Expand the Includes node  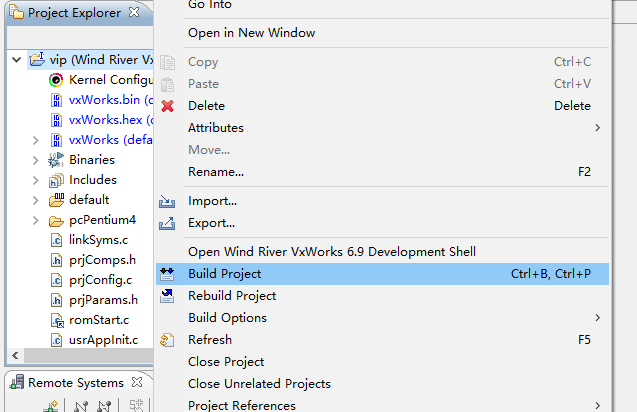[x=36, y=180]
